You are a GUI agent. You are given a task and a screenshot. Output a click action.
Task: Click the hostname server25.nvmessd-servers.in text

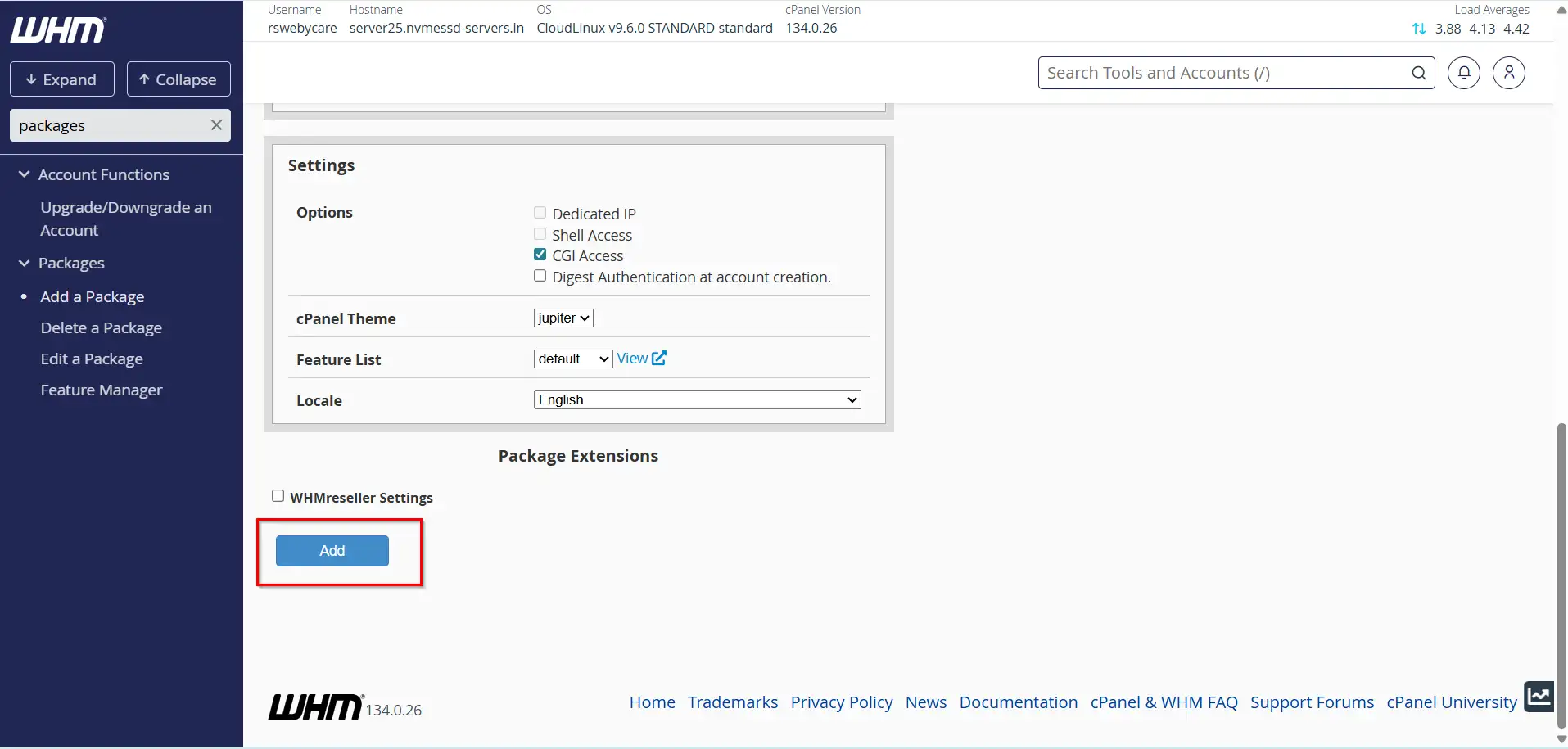436,28
